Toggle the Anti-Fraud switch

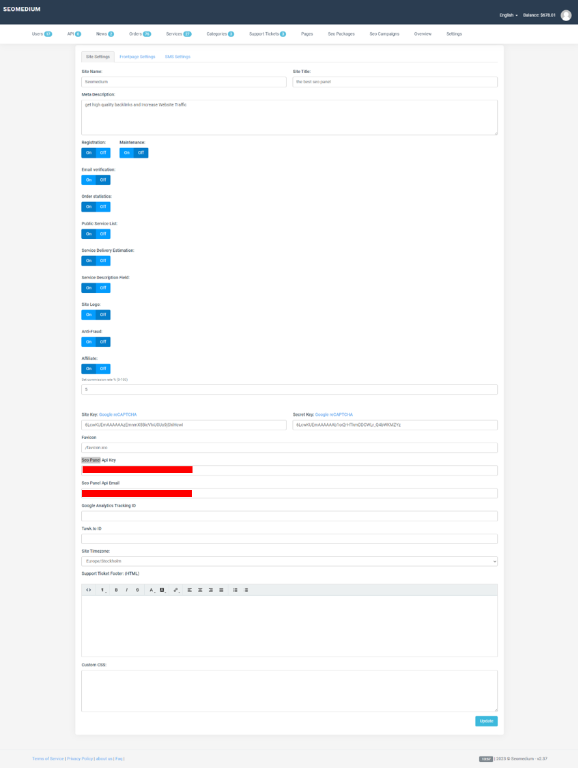tap(96, 342)
